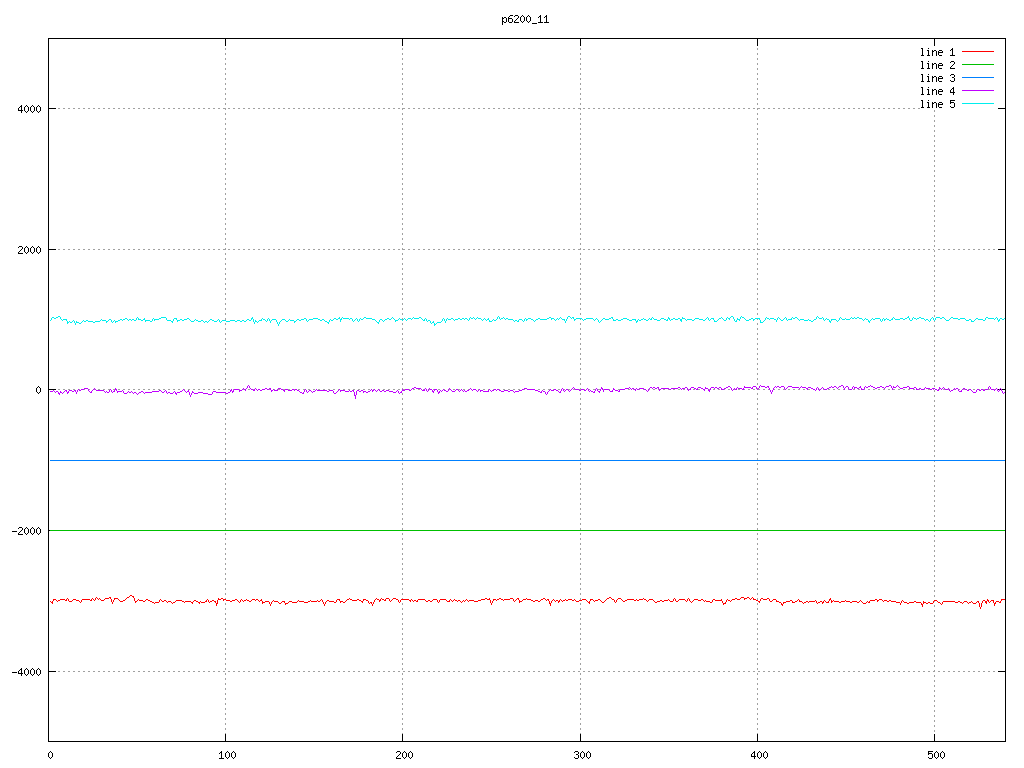Click the blue legend sample for line 3
This screenshot has height=768, width=1024.
coord(978,78)
